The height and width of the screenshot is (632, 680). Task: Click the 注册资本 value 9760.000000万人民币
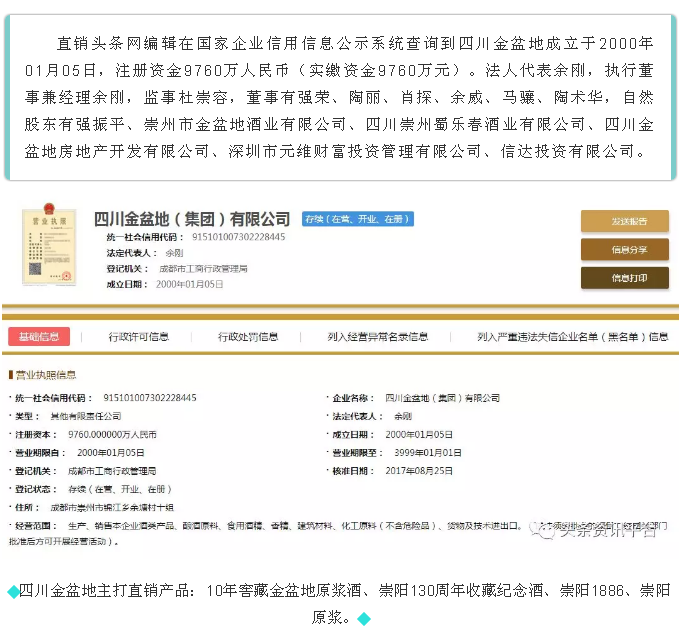coord(112,435)
